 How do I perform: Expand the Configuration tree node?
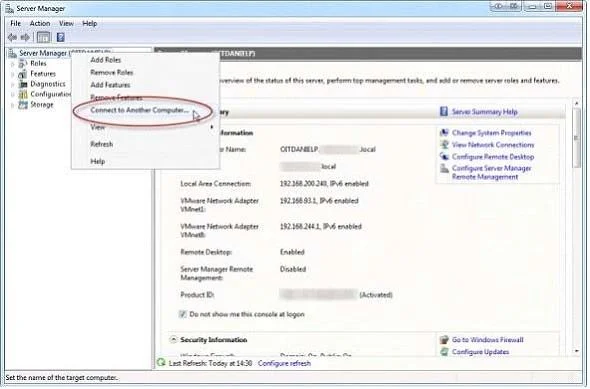(12, 94)
